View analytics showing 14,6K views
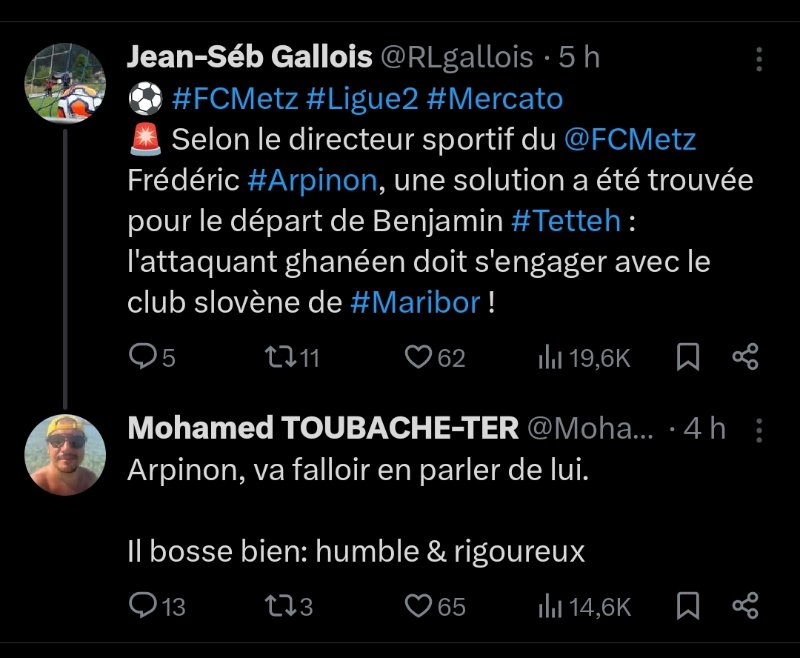 (x=550, y=605)
